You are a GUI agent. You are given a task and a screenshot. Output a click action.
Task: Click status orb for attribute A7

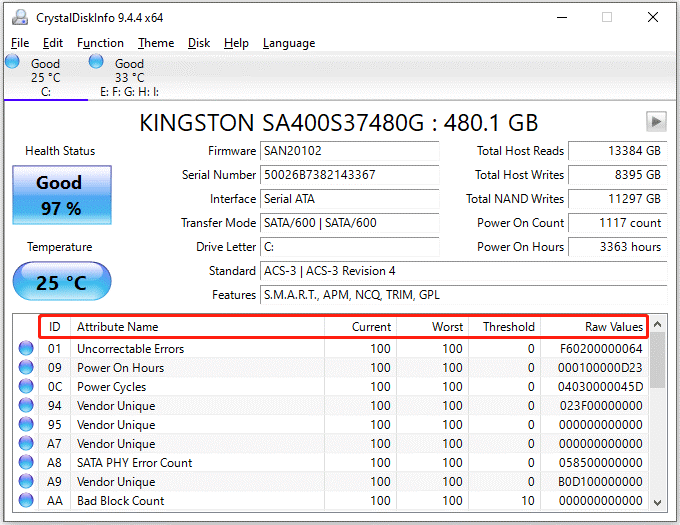click(x=26, y=443)
